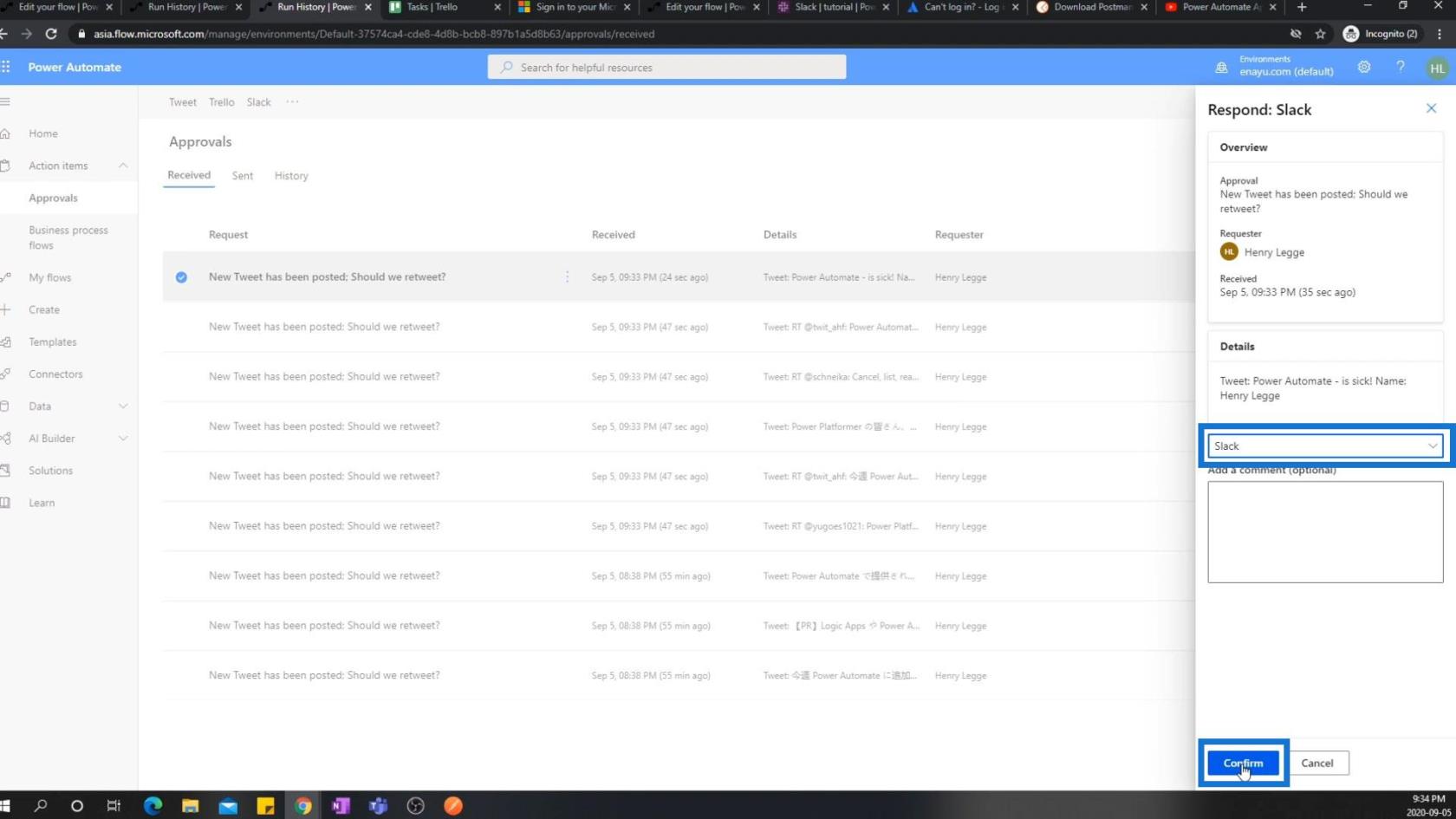Open Connectors in the sidebar
Image resolution: width=1456 pixels, height=819 pixels.
[55, 374]
